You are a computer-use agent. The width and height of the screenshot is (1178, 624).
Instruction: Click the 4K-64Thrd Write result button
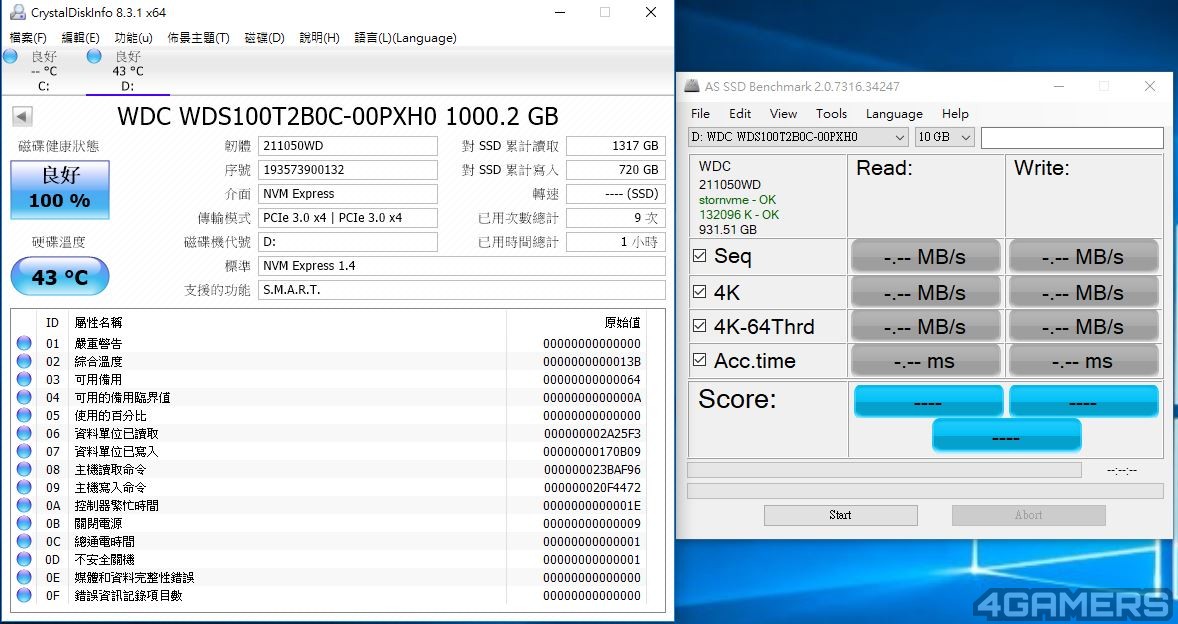[x=1083, y=327]
